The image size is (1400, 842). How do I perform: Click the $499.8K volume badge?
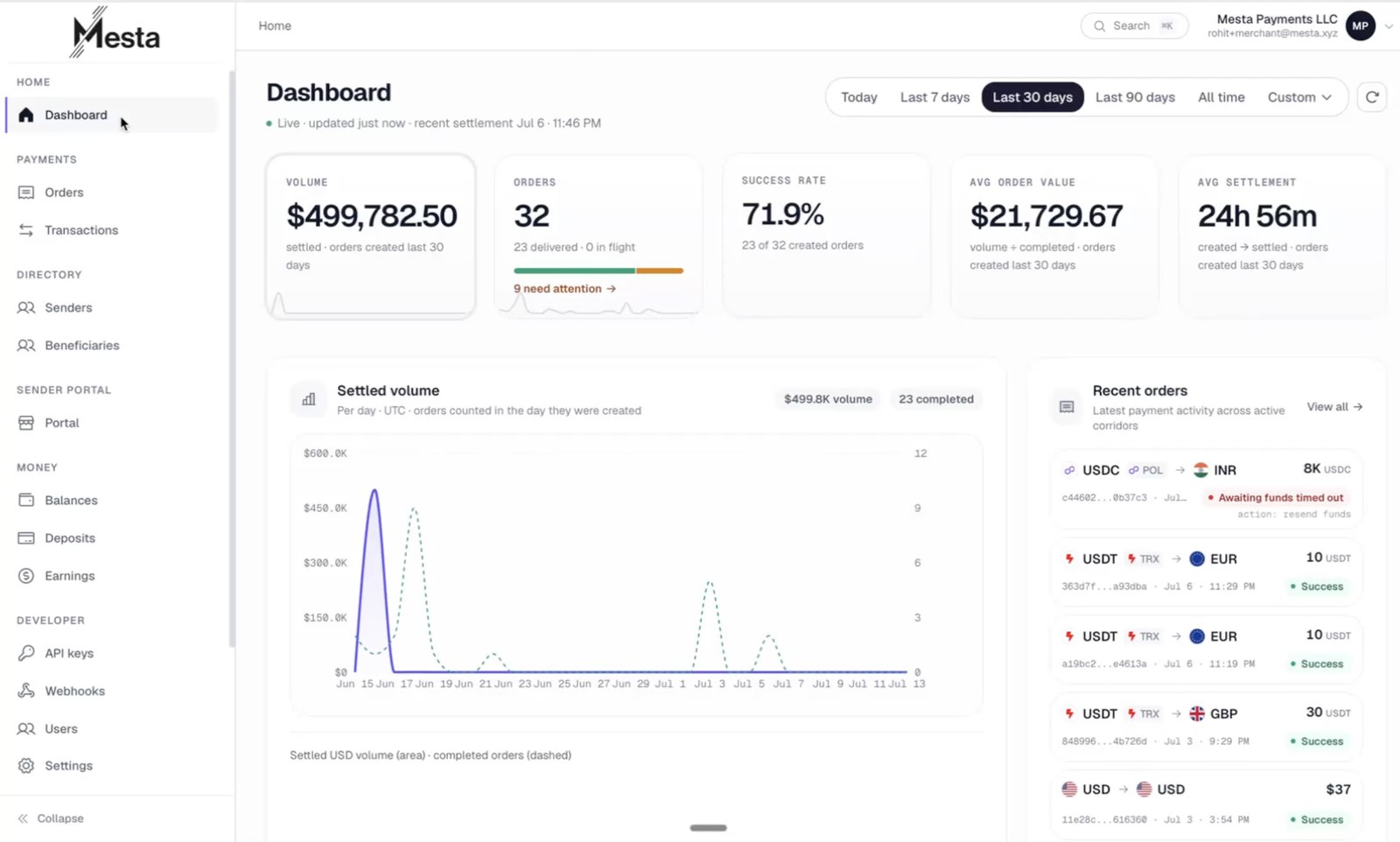[828, 399]
